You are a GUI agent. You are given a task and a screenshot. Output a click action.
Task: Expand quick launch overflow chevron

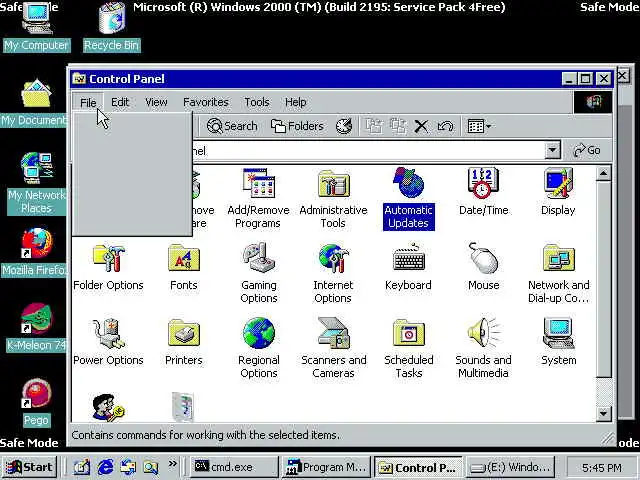173,464
